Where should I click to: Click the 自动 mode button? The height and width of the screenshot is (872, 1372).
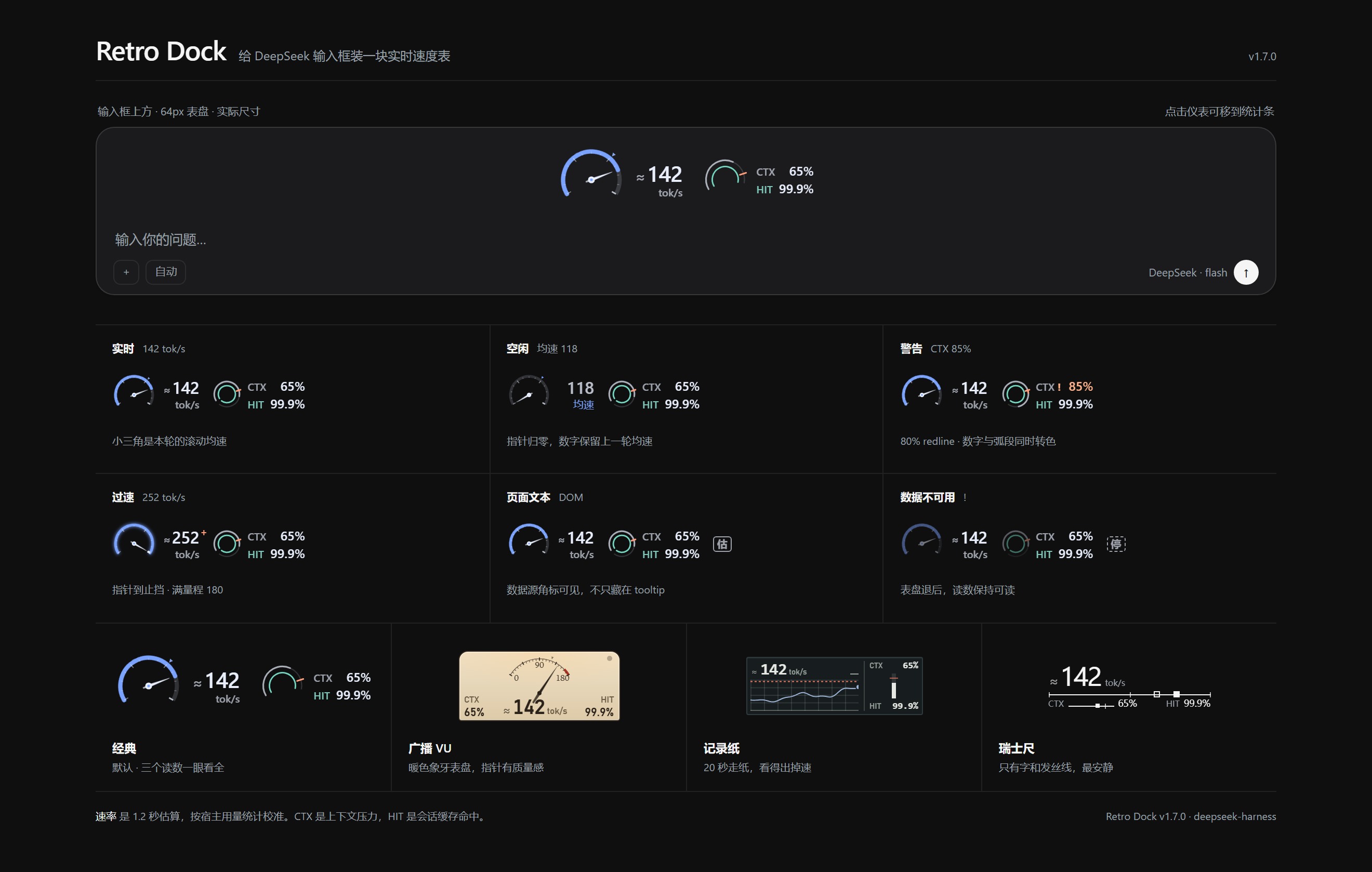pyautogui.click(x=166, y=272)
